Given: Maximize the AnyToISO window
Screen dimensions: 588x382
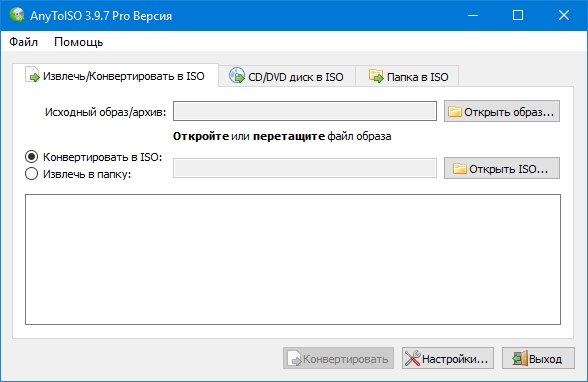Looking at the screenshot, I should 518,15.
